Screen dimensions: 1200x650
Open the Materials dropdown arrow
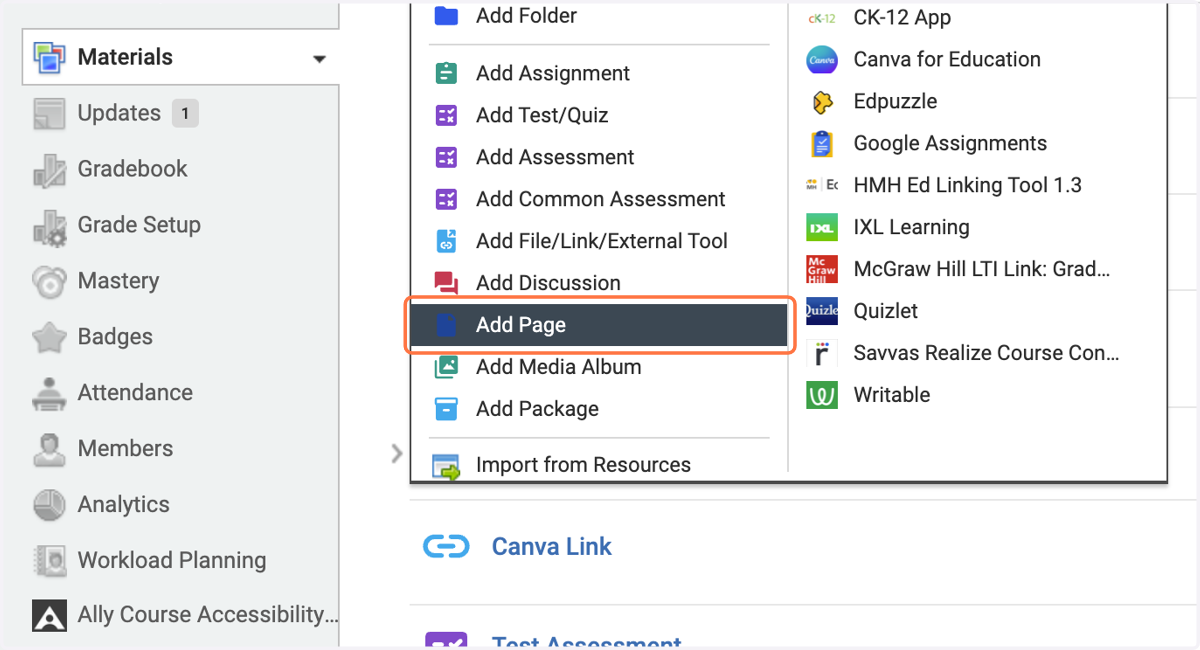coord(319,59)
